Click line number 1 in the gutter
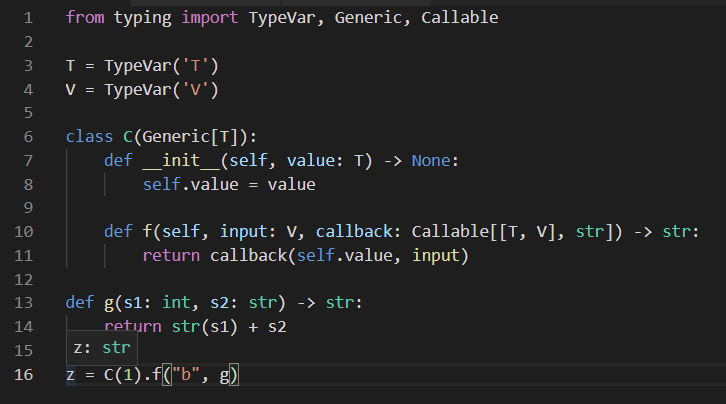Image resolution: width=726 pixels, height=404 pixels. pos(28,18)
